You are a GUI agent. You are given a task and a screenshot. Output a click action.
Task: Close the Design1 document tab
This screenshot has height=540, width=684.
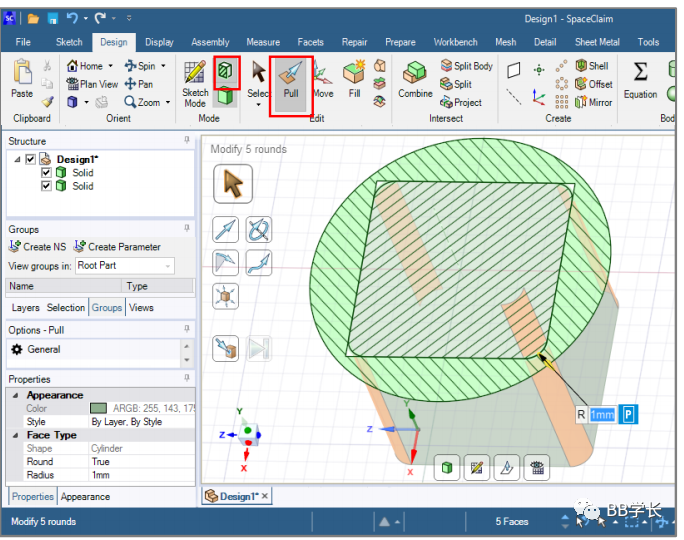click(x=265, y=496)
